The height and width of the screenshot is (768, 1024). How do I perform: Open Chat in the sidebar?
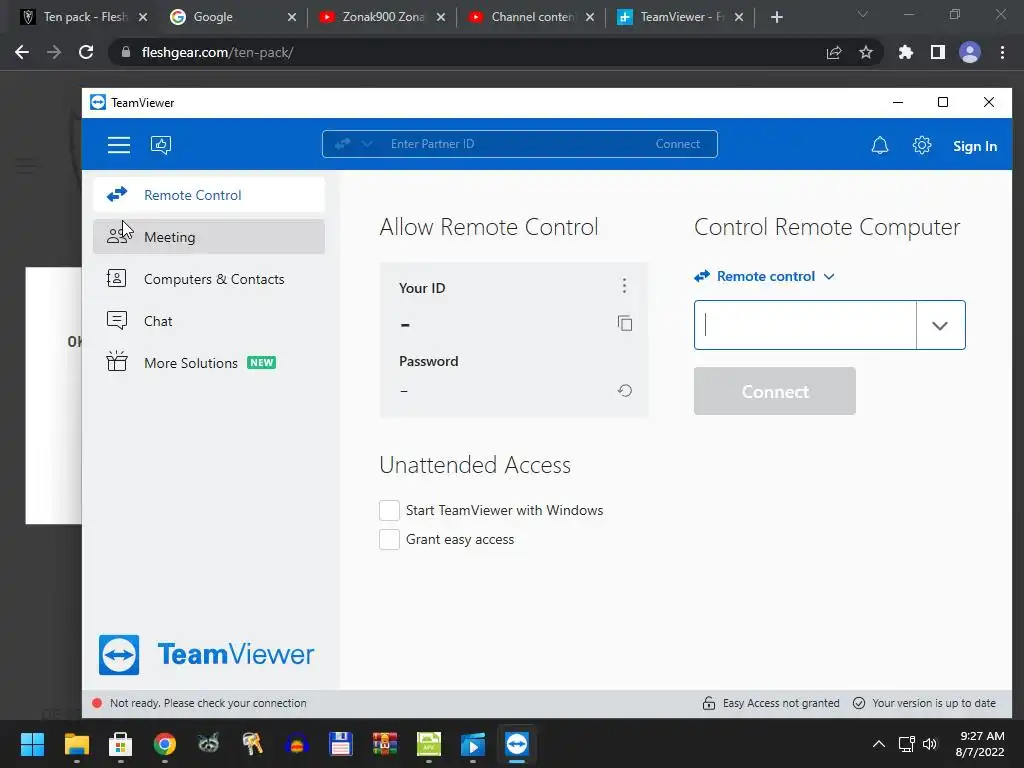(209, 321)
